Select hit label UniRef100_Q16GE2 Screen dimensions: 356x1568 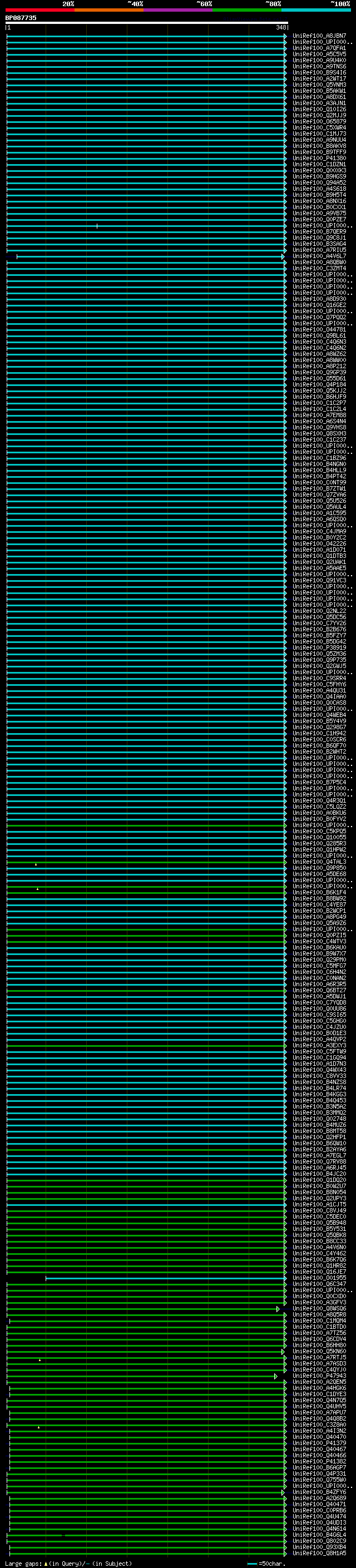[319, 305]
